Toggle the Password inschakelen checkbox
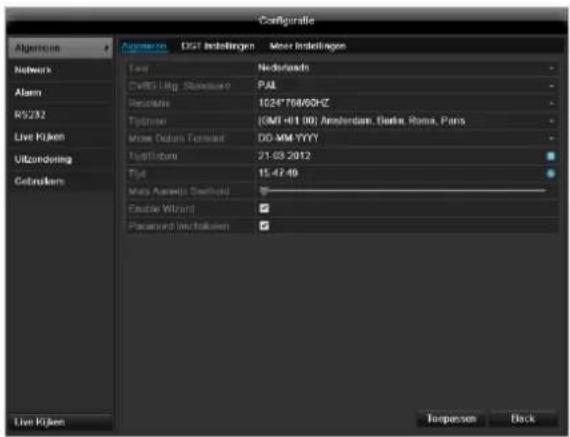Viewport: 570px width, 437px height. (264, 226)
